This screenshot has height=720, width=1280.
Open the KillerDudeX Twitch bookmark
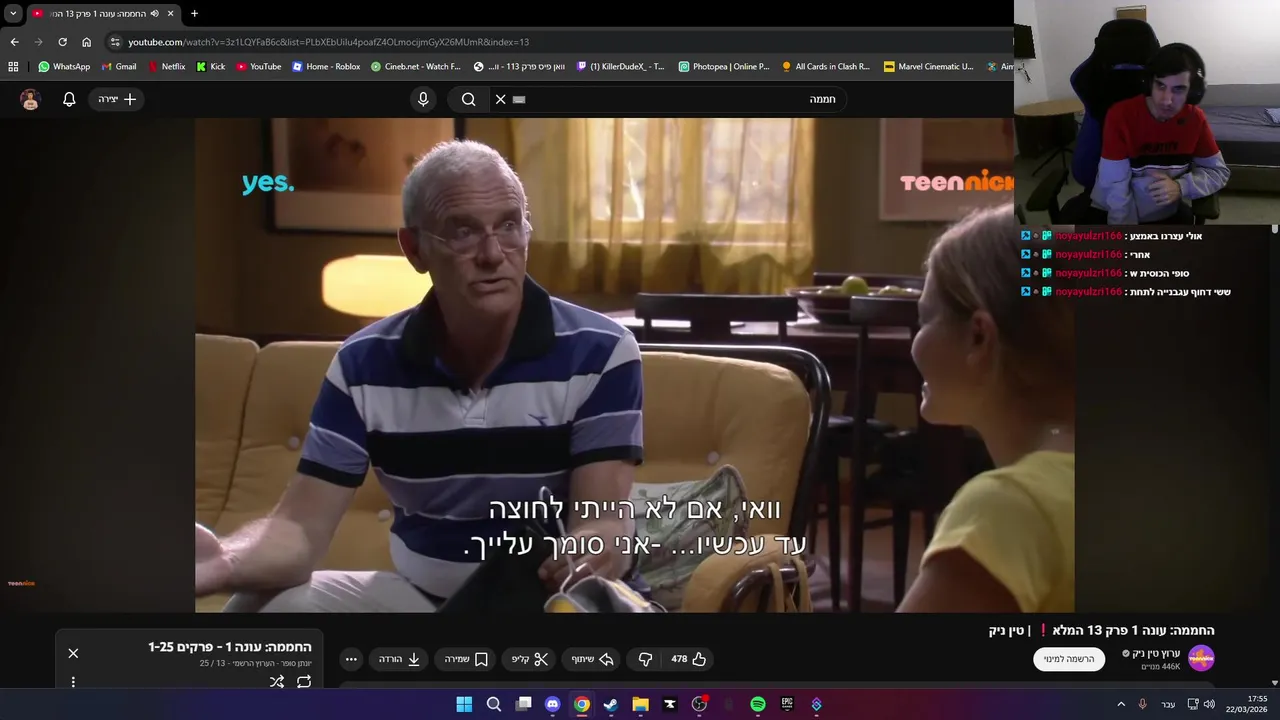coord(621,66)
